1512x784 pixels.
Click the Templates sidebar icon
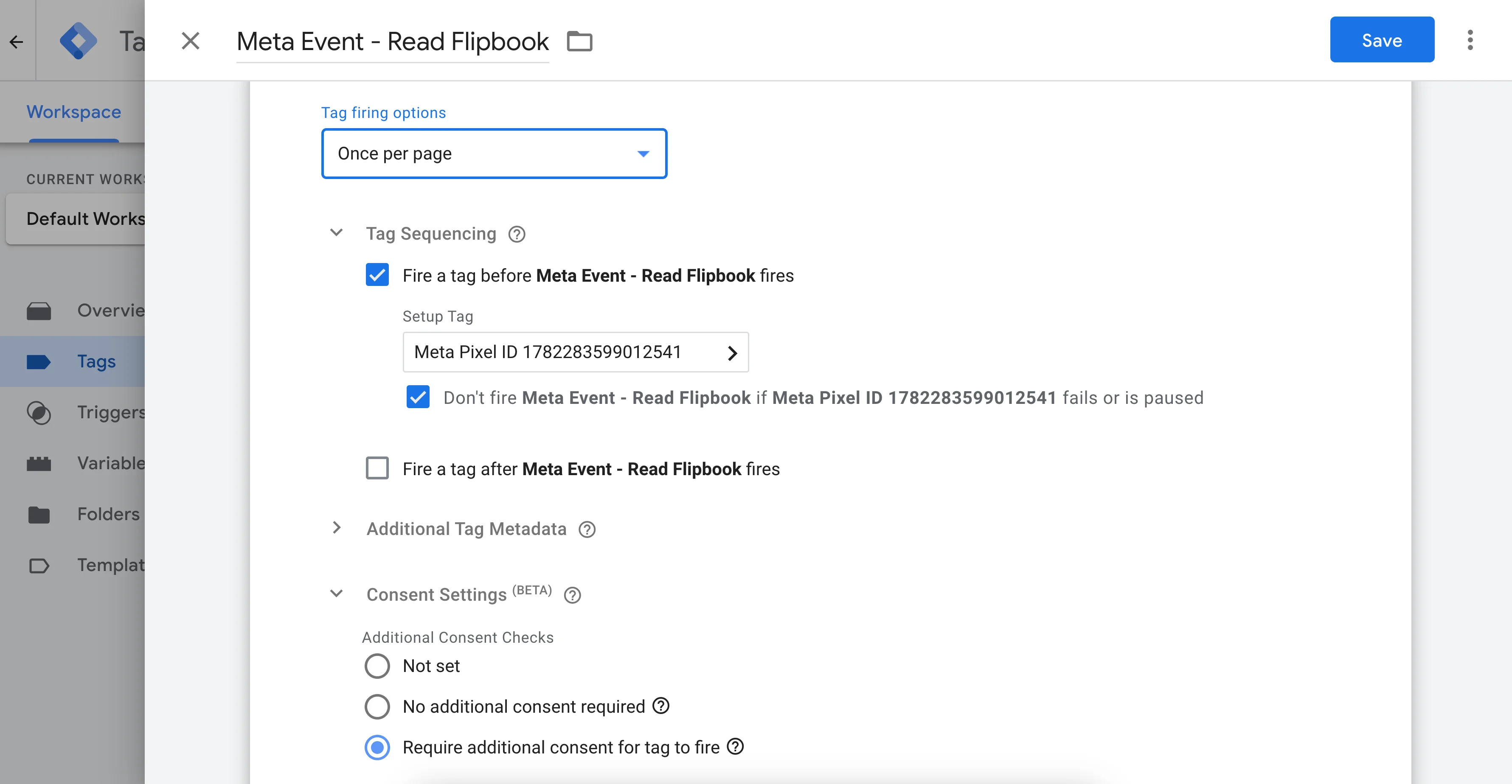[x=39, y=566]
